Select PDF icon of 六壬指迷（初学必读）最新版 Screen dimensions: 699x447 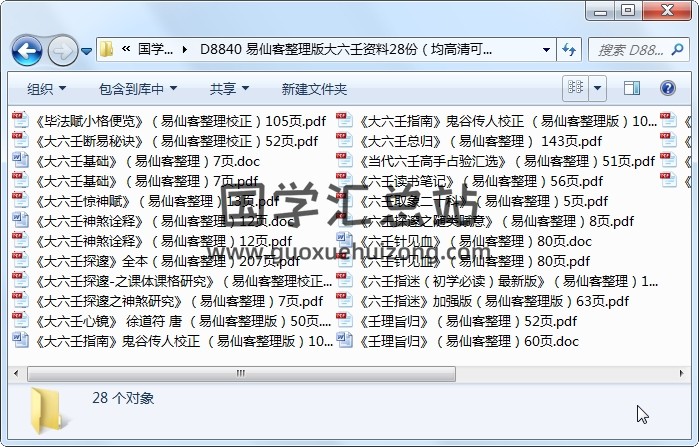click(344, 281)
